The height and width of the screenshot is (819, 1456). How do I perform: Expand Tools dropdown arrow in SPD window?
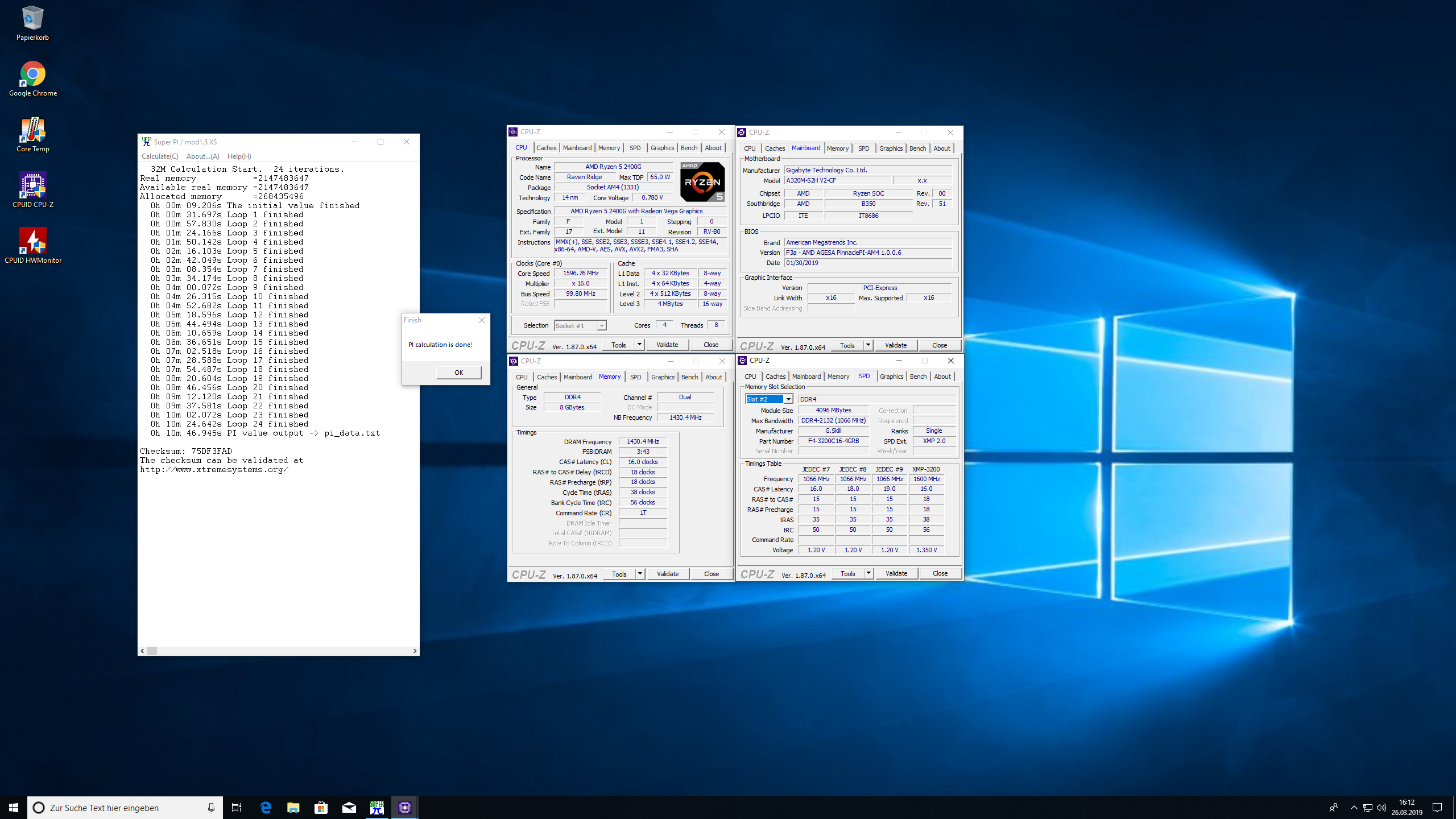pyautogui.click(x=868, y=573)
